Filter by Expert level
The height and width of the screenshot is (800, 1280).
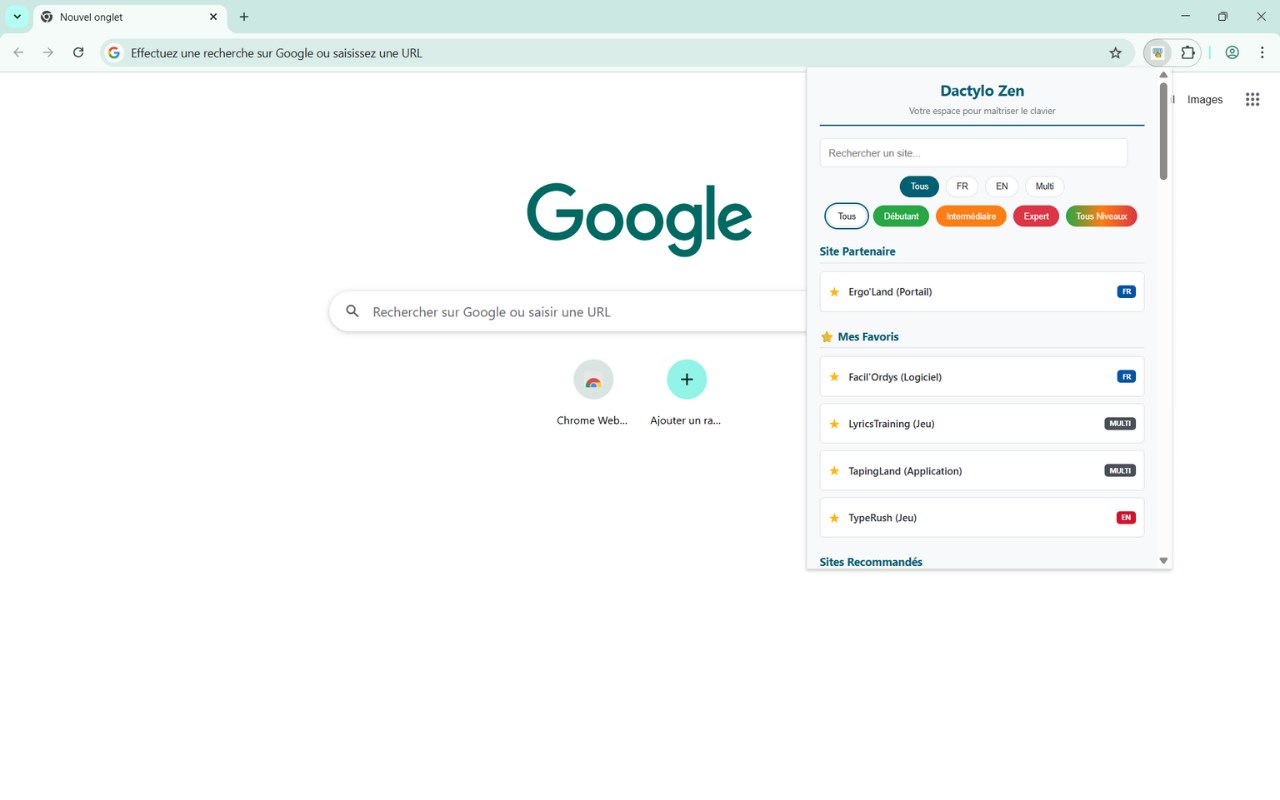click(1036, 216)
